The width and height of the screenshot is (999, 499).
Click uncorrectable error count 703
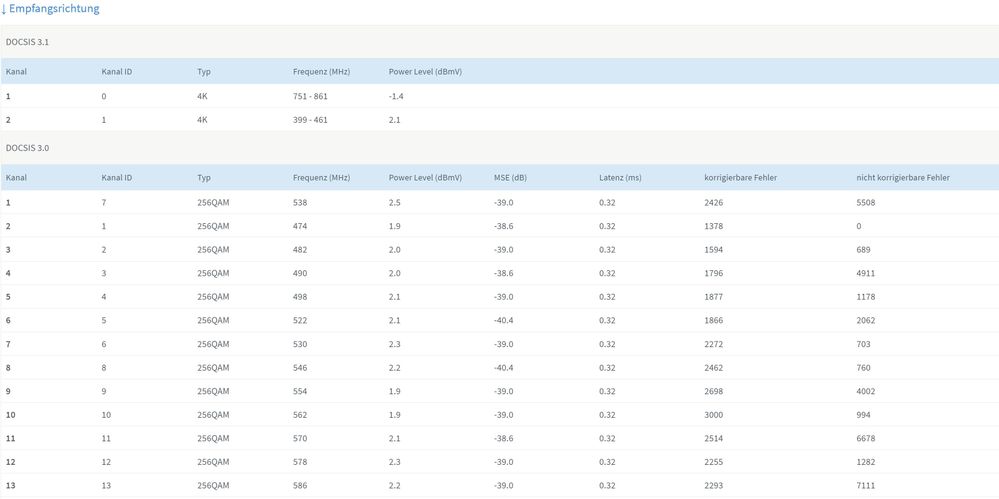pos(863,344)
